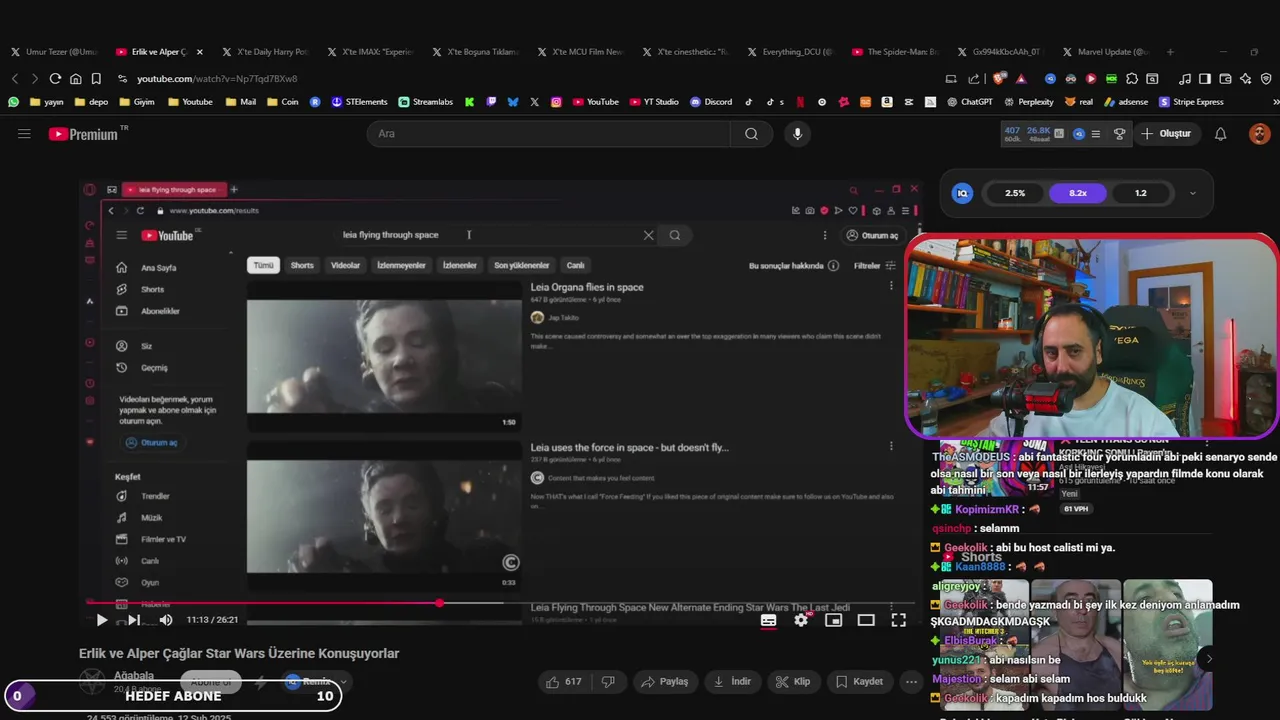Viewport: 1280px width, 720px height.
Task: Toggle theater mode
Action: pos(866,620)
